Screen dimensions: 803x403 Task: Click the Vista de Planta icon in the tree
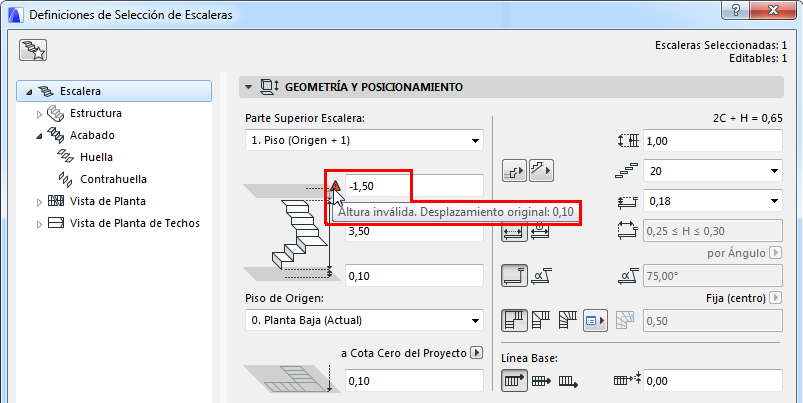[56, 201]
